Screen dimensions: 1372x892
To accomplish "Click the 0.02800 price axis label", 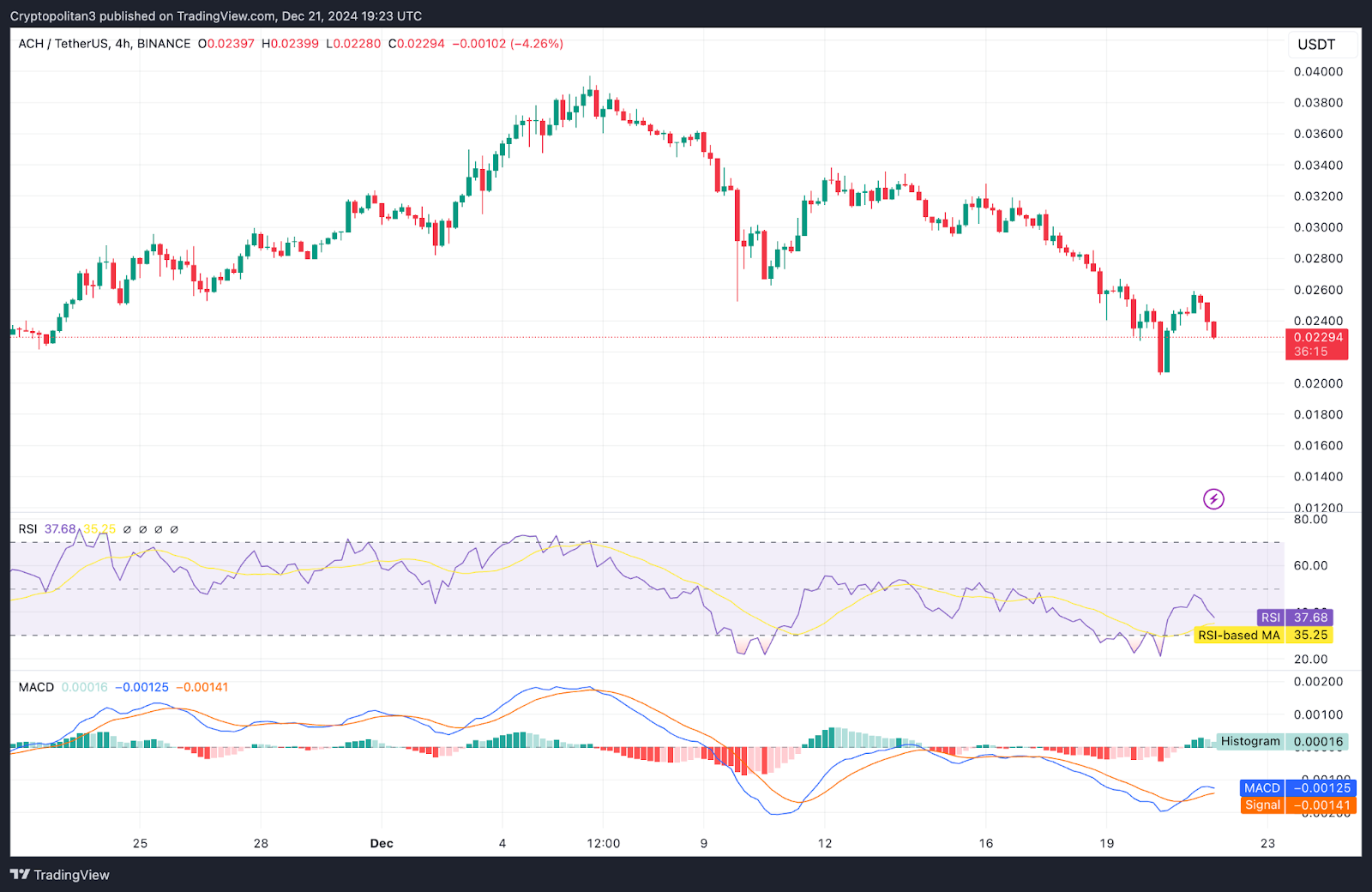I will (x=1318, y=258).
